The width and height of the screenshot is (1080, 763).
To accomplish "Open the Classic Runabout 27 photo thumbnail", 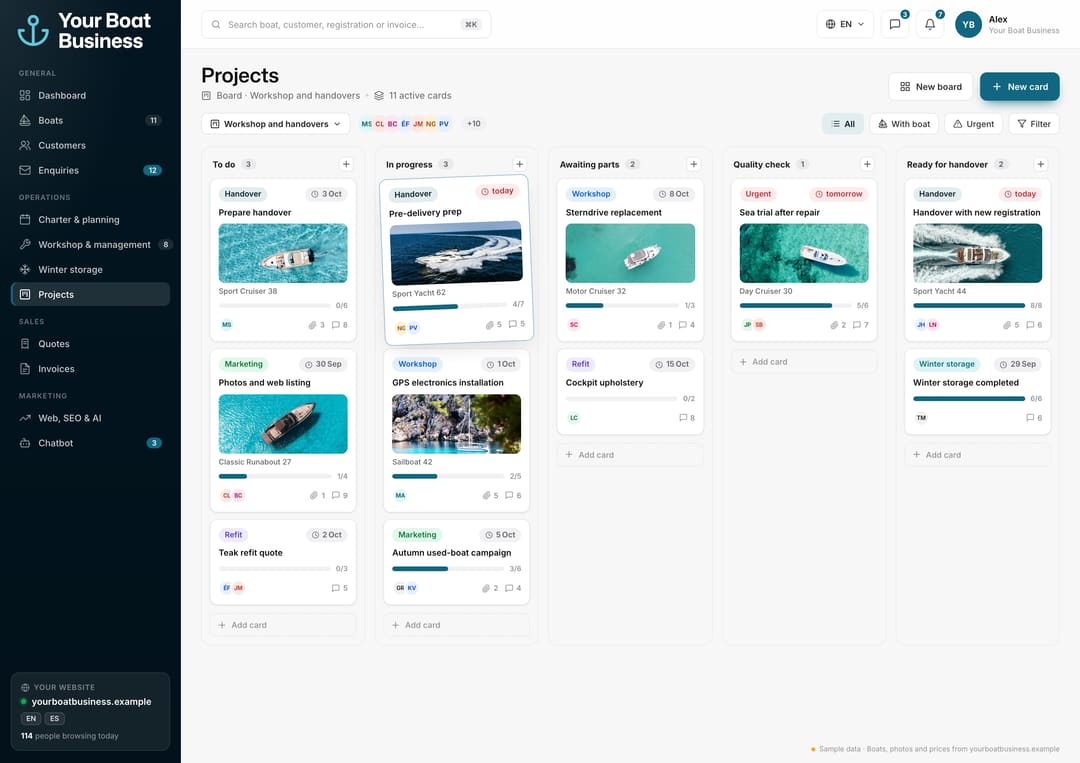I will point(283,424).
